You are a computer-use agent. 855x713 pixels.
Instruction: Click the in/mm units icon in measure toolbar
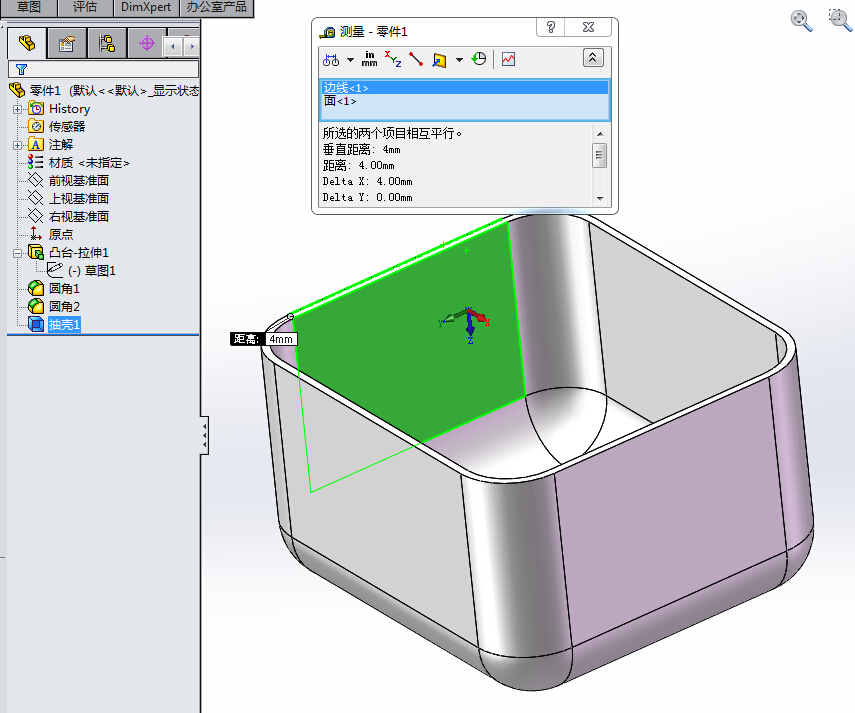[x=369, y=60]
